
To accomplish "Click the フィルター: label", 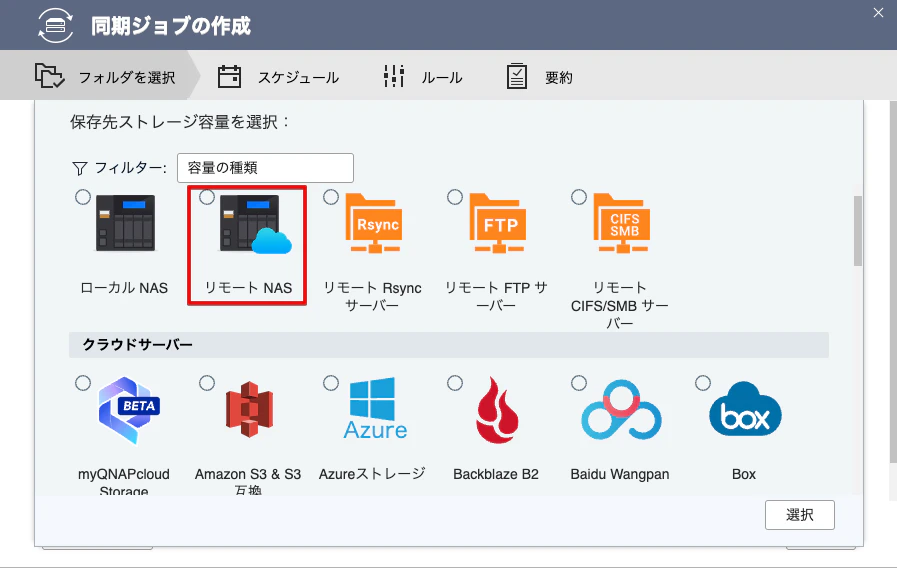I will pos(130,168).
